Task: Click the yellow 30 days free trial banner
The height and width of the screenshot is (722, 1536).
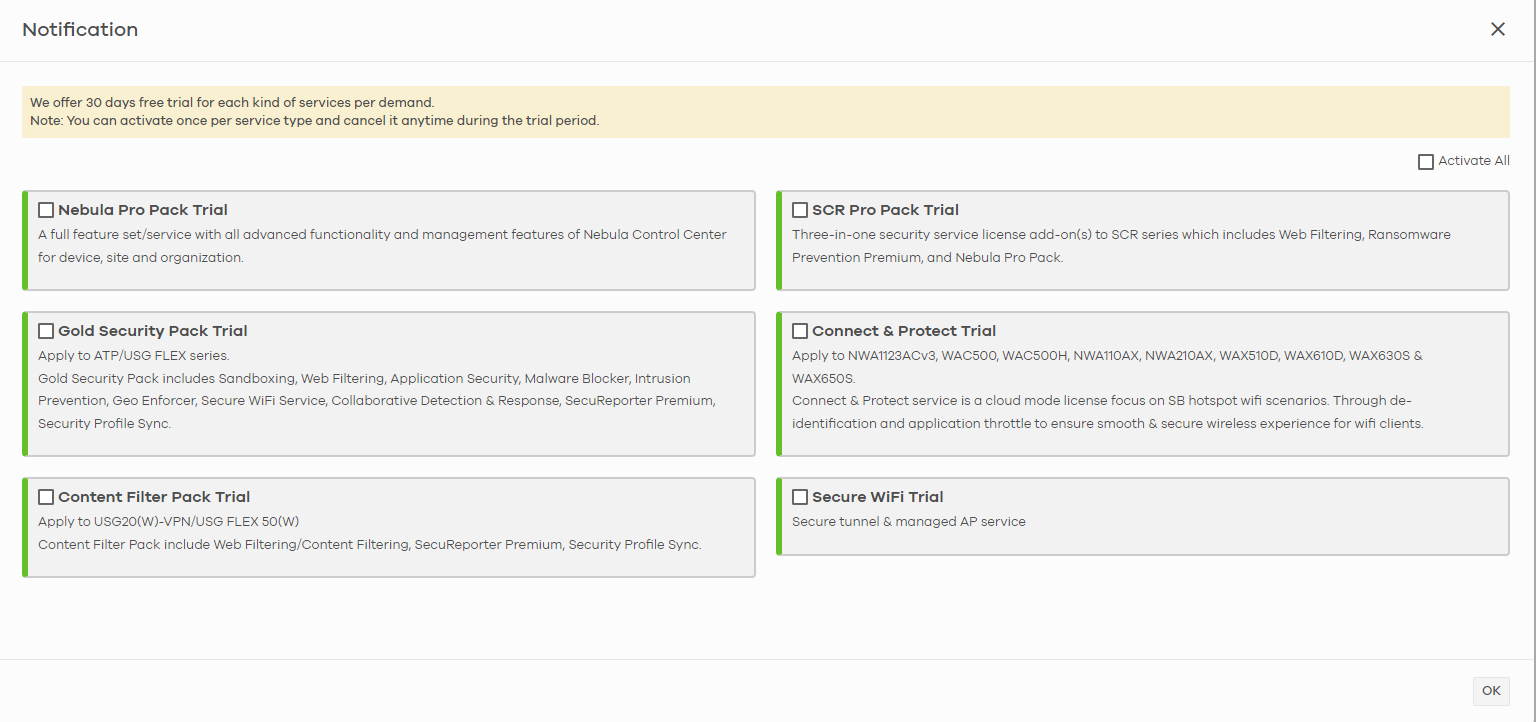Action: (x=765, y=112)
